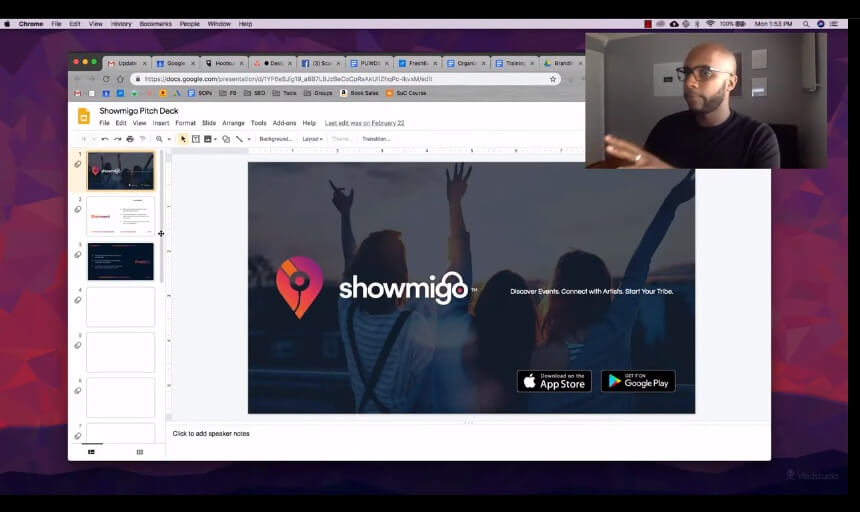Open the SuC Course bookmark
The image size is (860, 512).
click(x=406, y=93)
